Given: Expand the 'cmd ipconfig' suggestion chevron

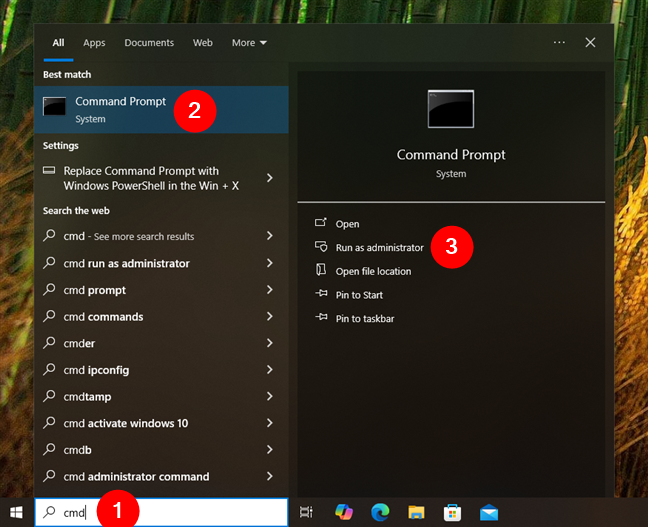Looking at the screenshot, I should [269, 370].
